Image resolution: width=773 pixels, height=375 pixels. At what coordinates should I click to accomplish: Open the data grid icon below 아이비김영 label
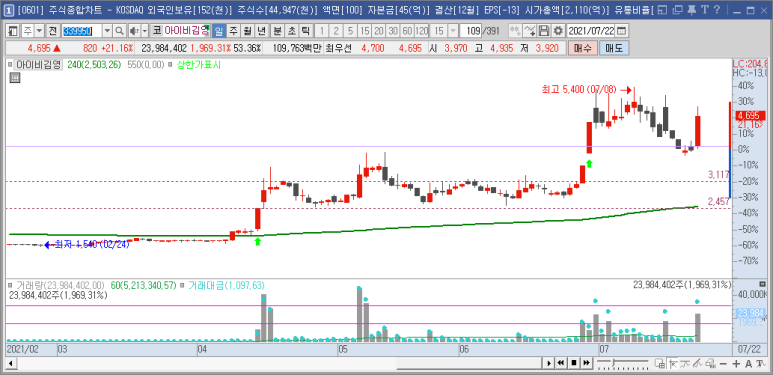(x=14, y=77)
